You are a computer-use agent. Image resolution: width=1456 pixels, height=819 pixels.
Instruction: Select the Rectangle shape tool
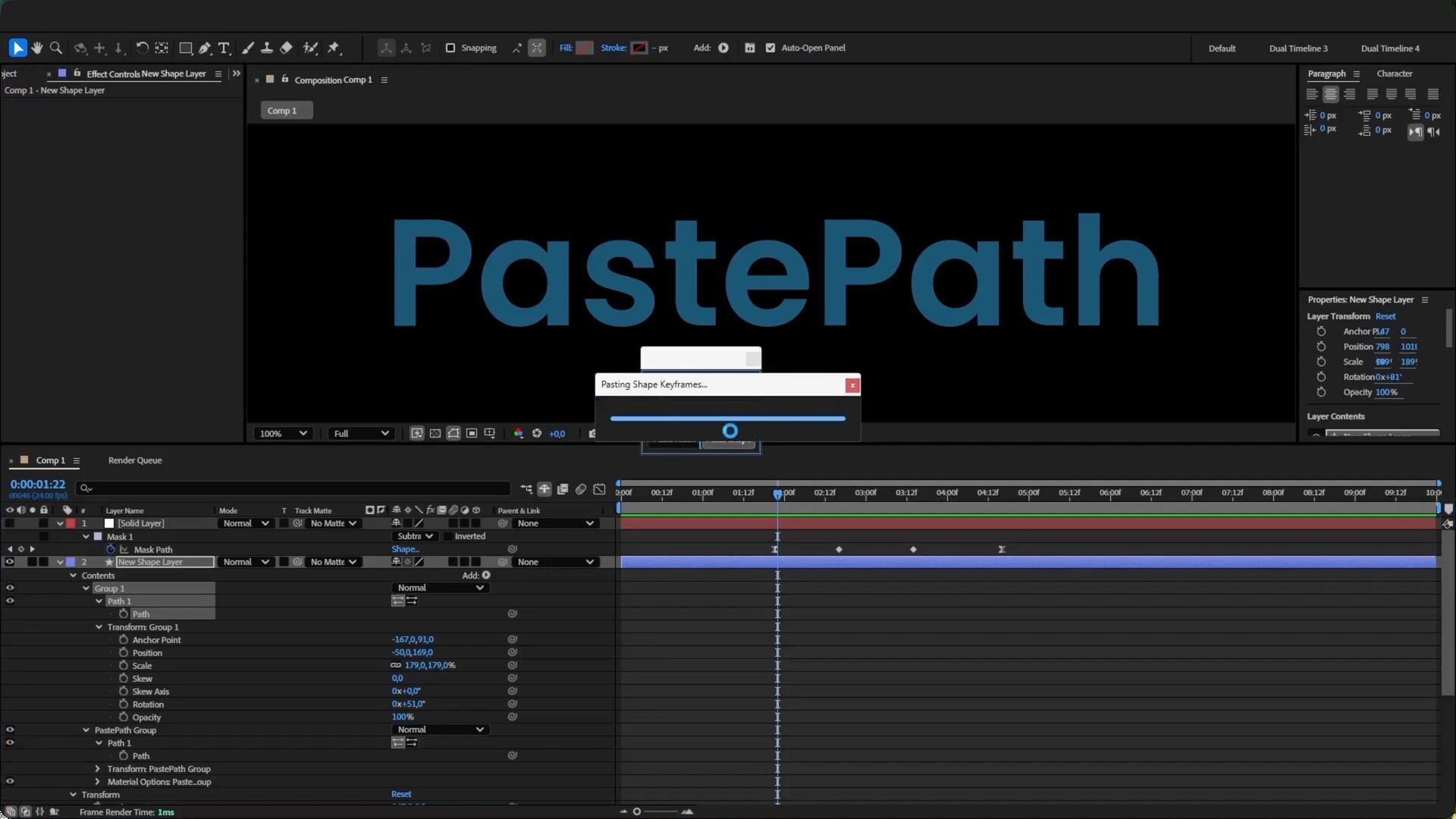[x=185, y=48]
